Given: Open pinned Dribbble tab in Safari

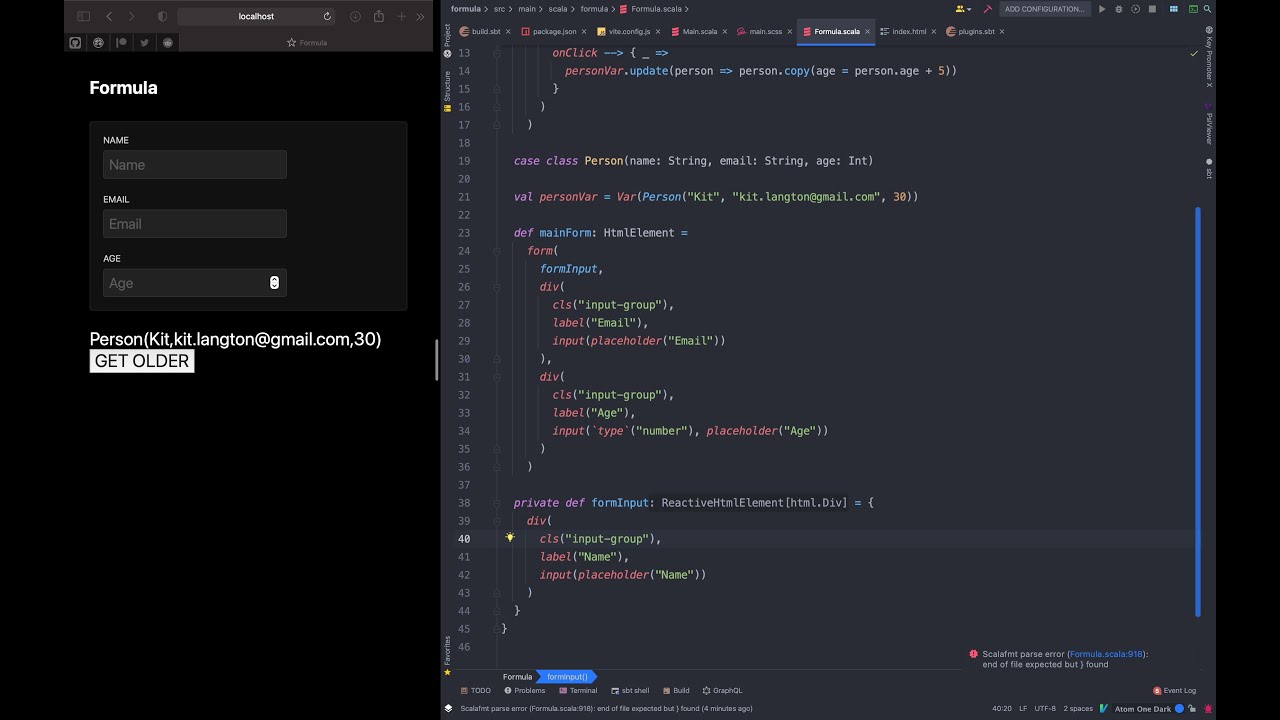Looking at the screenshot, I should click(98, 43).
